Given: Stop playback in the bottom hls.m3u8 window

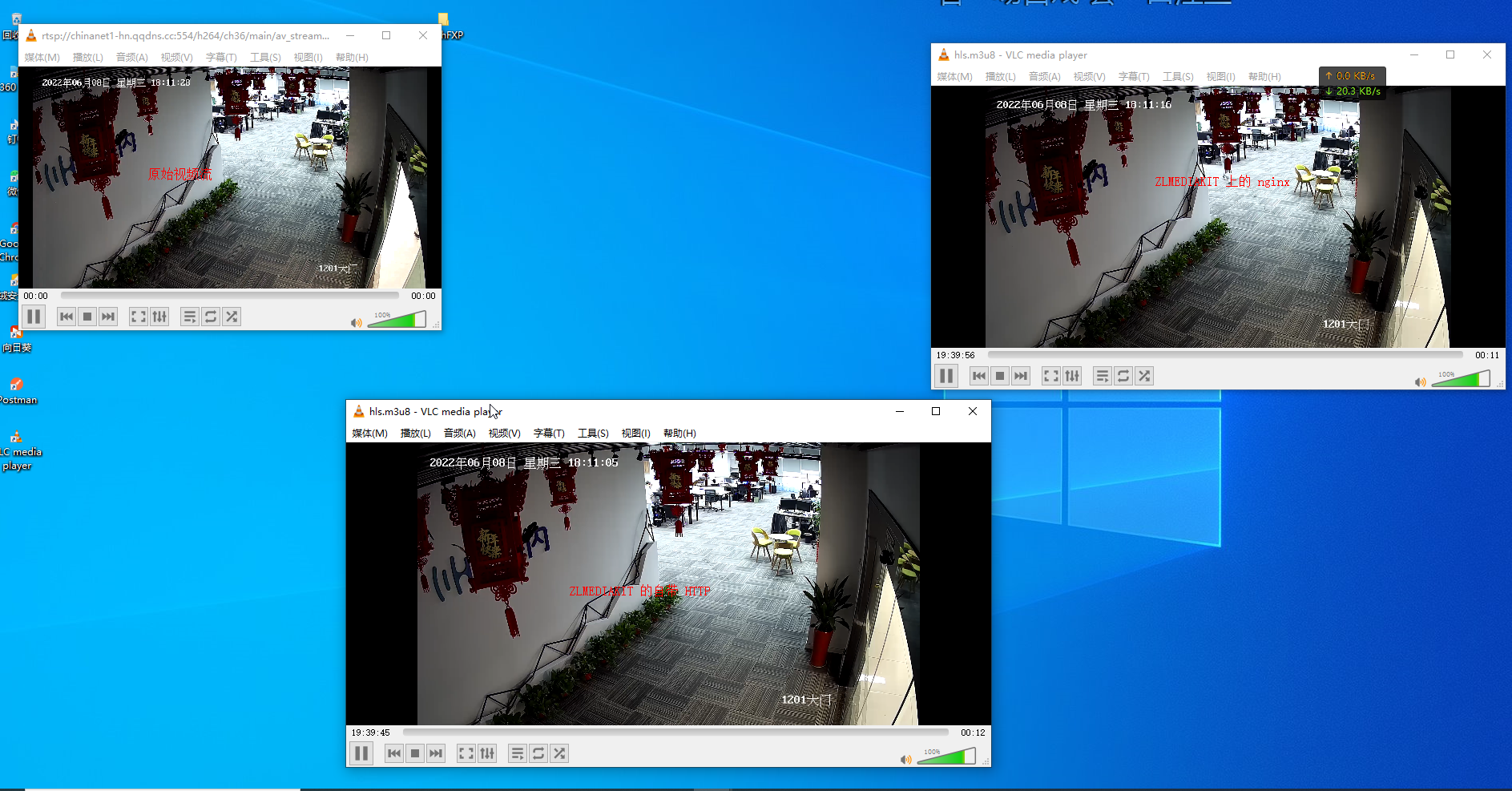Looking at the screenshot, I should tap(415, 753).
